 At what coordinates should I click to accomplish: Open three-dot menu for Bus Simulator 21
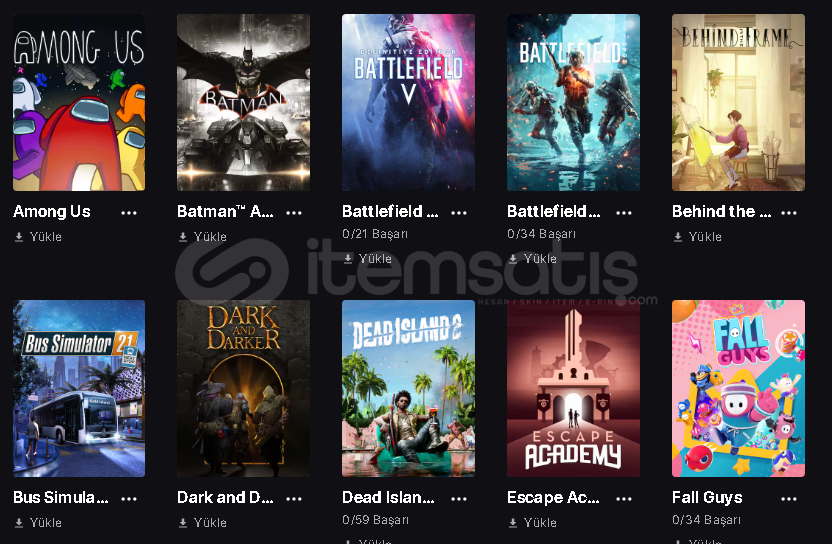pos(129,499)
